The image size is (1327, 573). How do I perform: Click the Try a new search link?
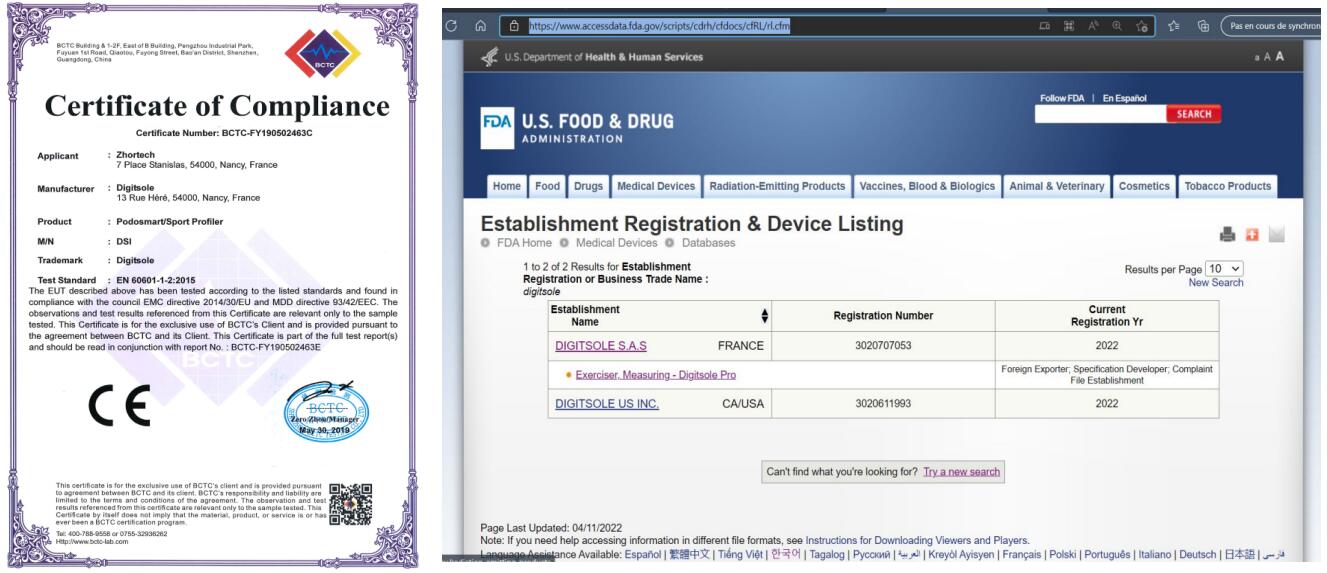pos(962,471)
